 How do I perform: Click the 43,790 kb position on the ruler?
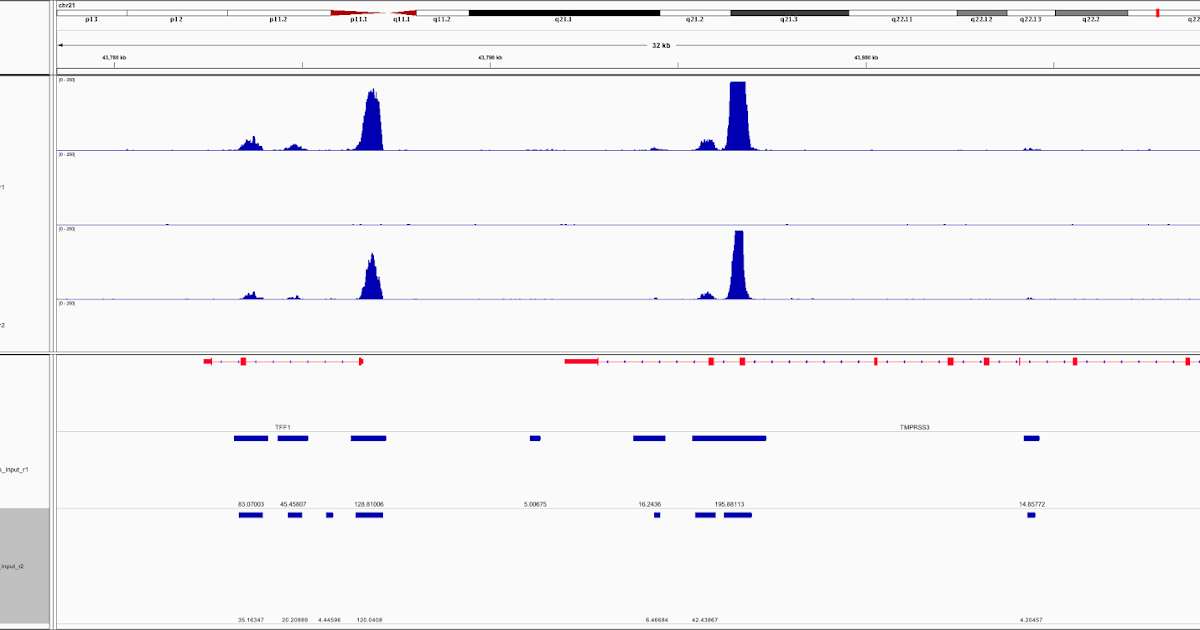click(x=489, y=58)
